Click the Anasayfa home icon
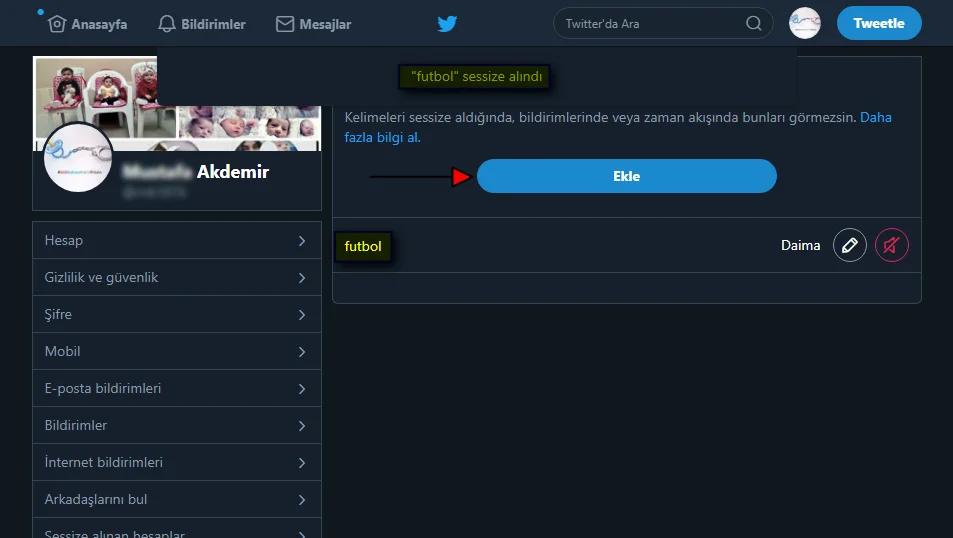This screenshot has width=953, height=538. pos(57,24)
